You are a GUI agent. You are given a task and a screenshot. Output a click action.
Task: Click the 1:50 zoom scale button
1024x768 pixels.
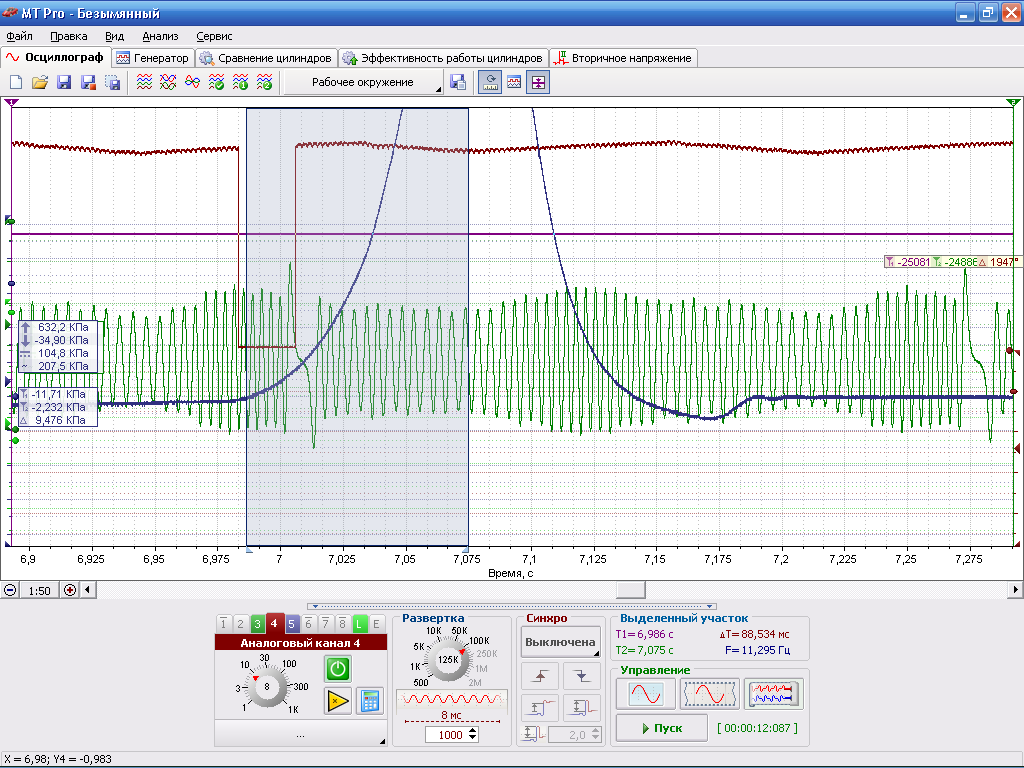pyautogui.click(x=40, y=590)
